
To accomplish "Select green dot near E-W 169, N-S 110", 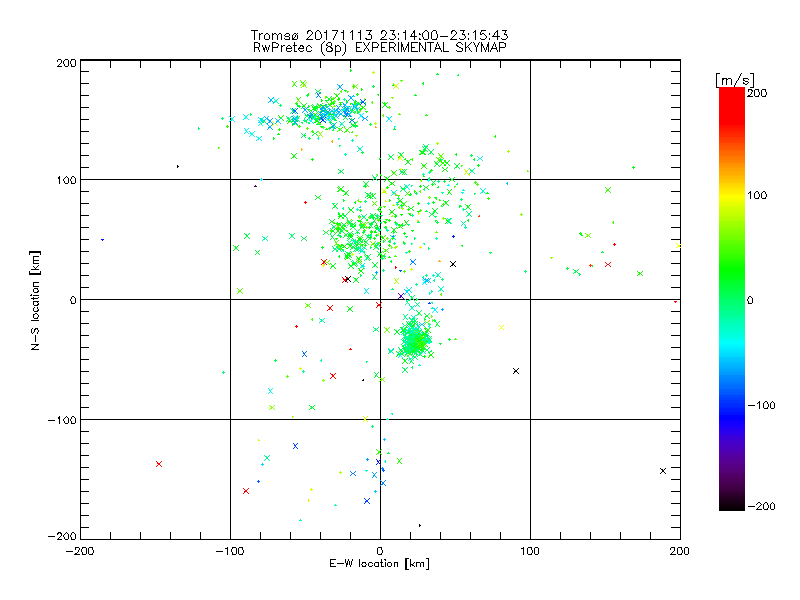I will (633, 167).
